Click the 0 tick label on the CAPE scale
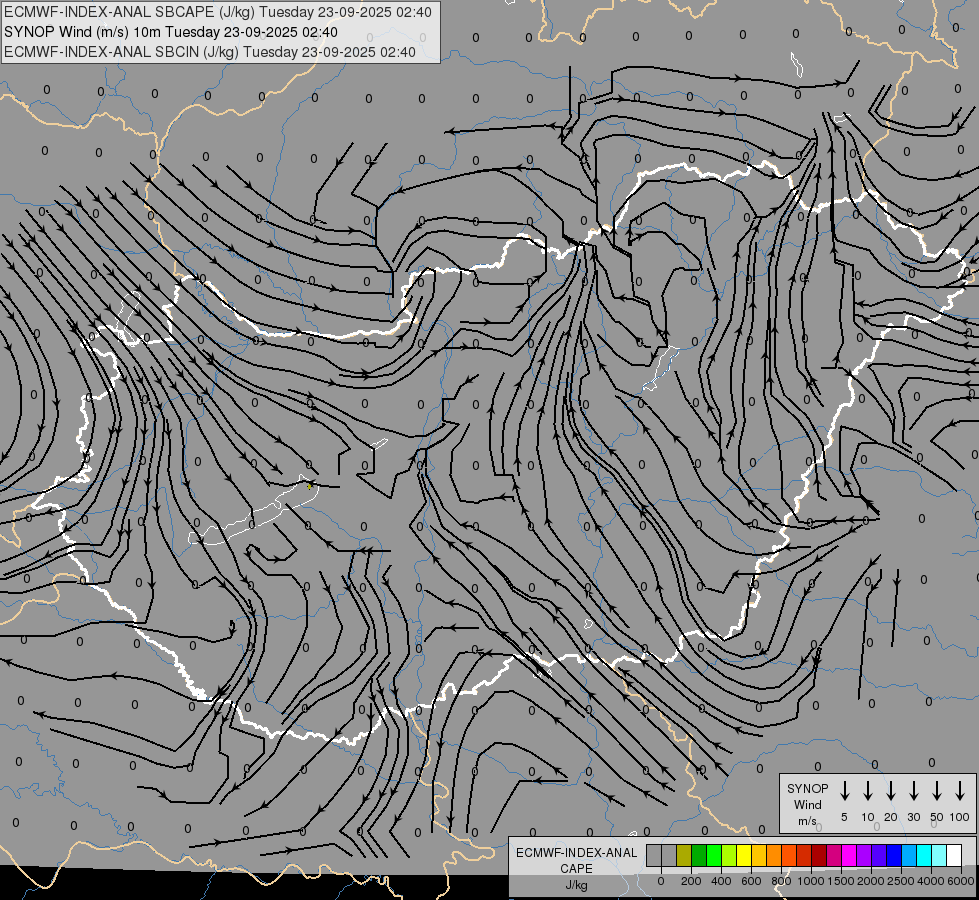This screenshot has width=979, height=900. tap(661, 881)
